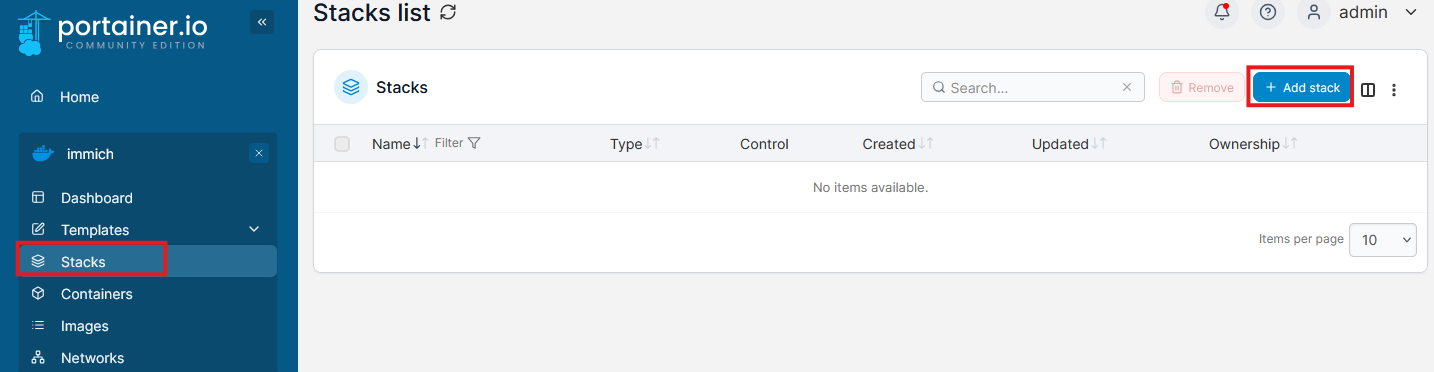This screenshot has height=372, width=1434.
Task: Toggle the select-all stacks checkbox
Action: (342, 144)
